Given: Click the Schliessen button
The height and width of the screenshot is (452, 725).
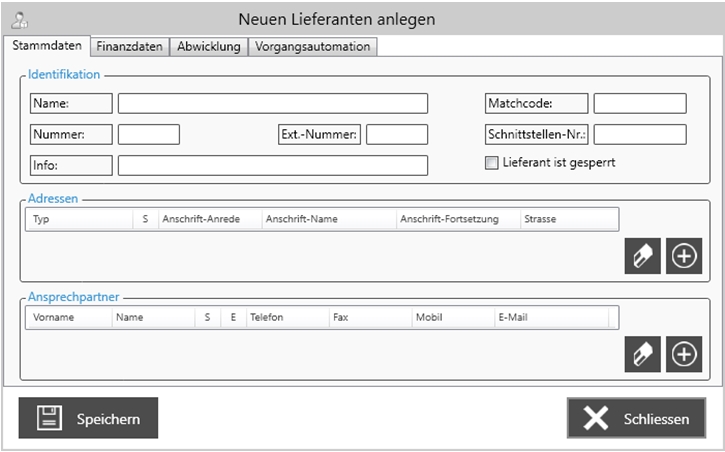Looking at the screenshot, I should [x=636, y=418].
